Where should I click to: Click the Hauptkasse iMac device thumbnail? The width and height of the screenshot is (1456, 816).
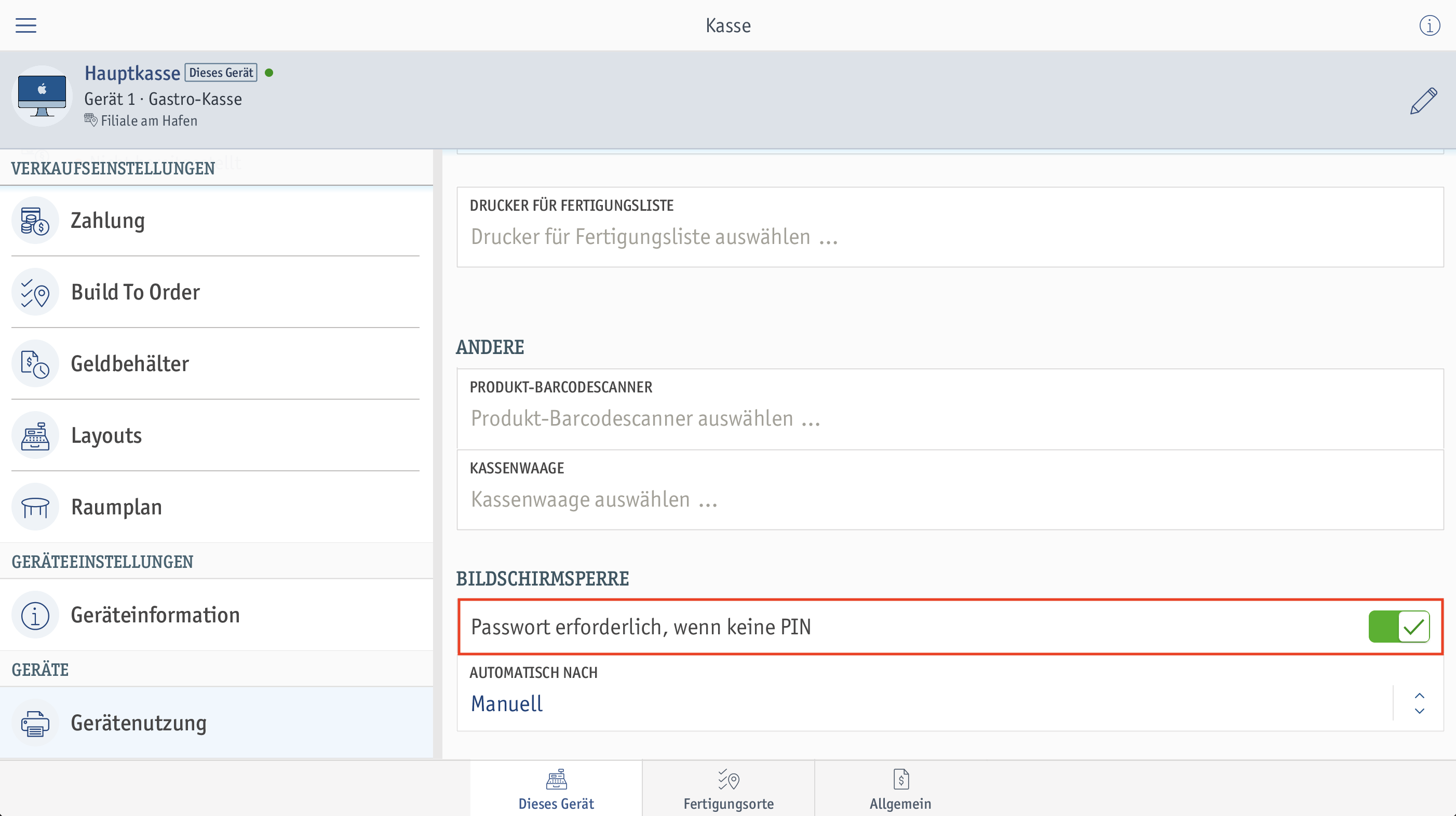42,96
